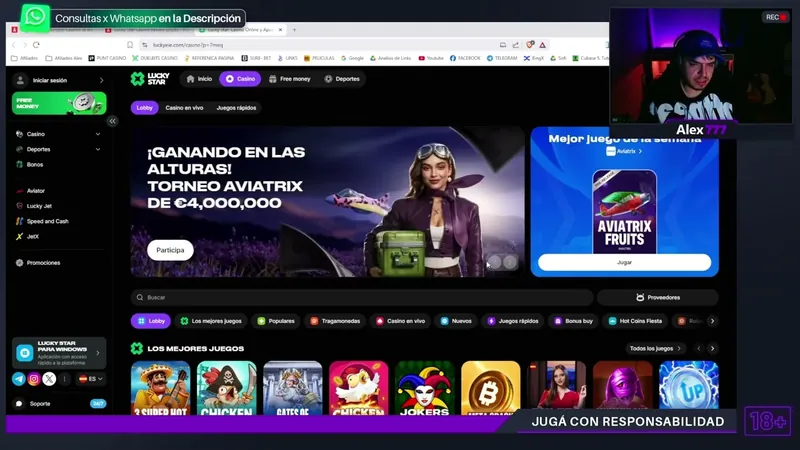Viewport: 800px width, 450px height.
Task: Open the Telegram social icon
Action: click(19, 379)
